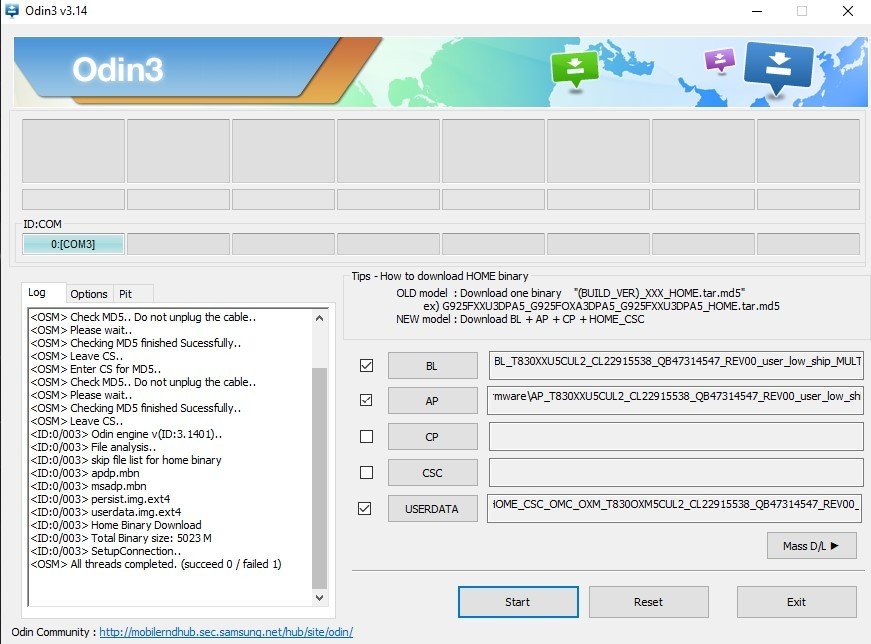Open the Odin Community mobilerndhub link

coord(226,632)
